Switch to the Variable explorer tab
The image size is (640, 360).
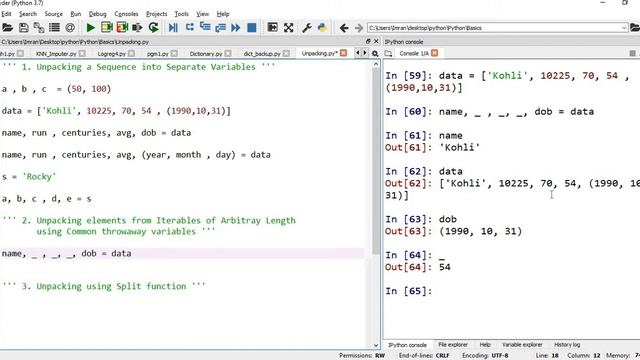click(x=522, y=345)
